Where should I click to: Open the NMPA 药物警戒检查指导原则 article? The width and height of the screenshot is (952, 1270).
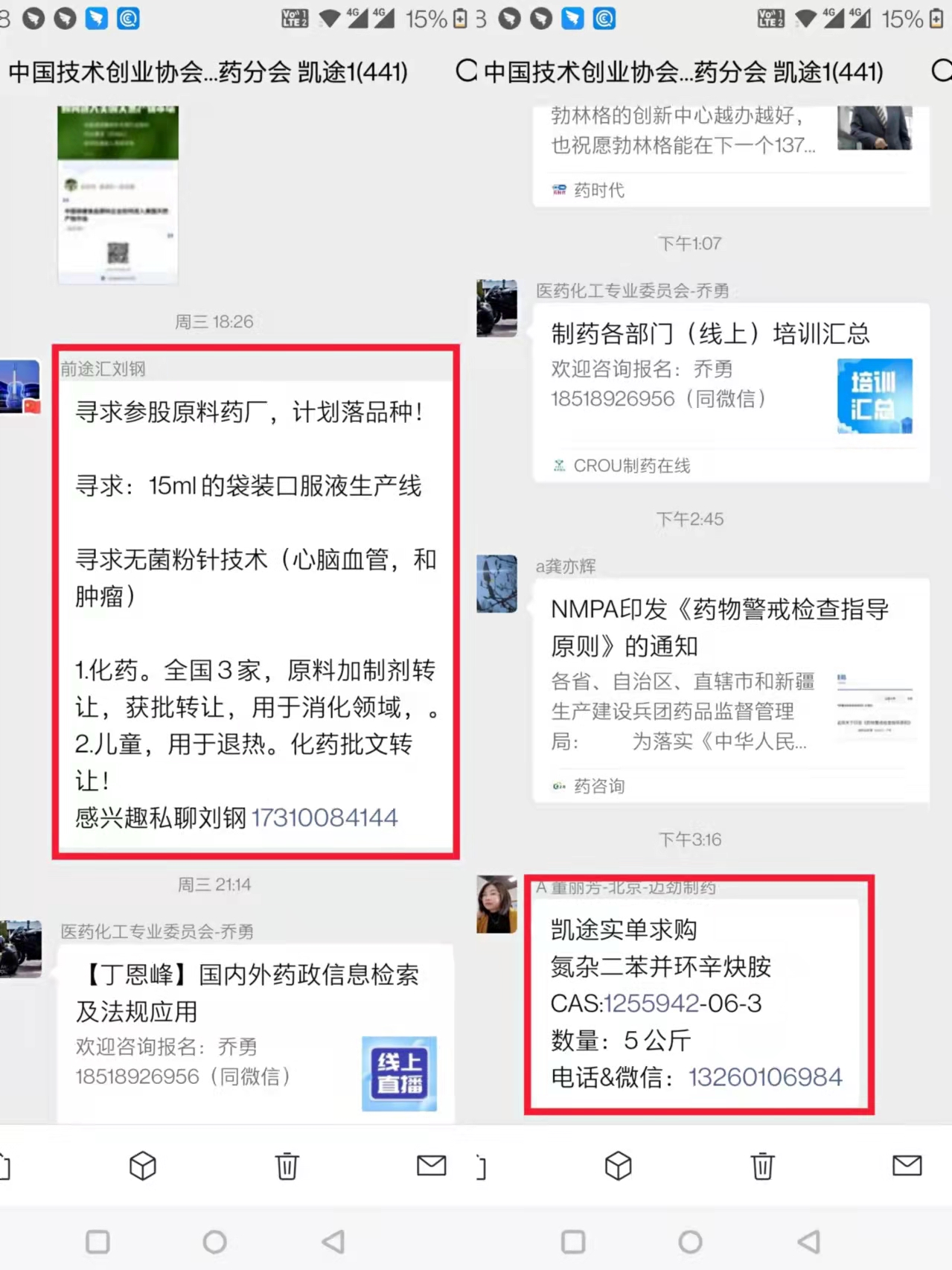click(x=732, y=692)
